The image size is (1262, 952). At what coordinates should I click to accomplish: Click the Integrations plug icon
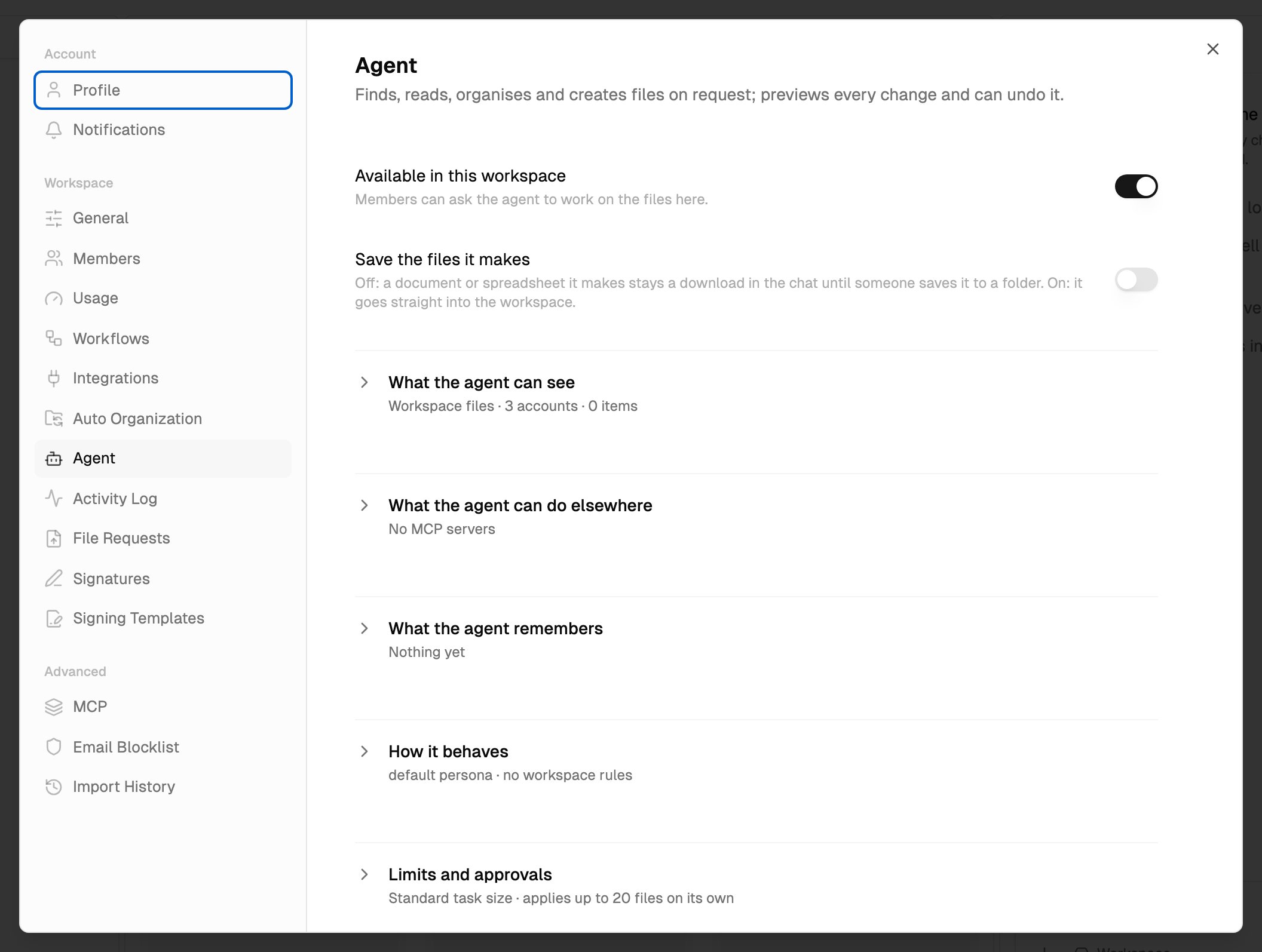(54, 378)
